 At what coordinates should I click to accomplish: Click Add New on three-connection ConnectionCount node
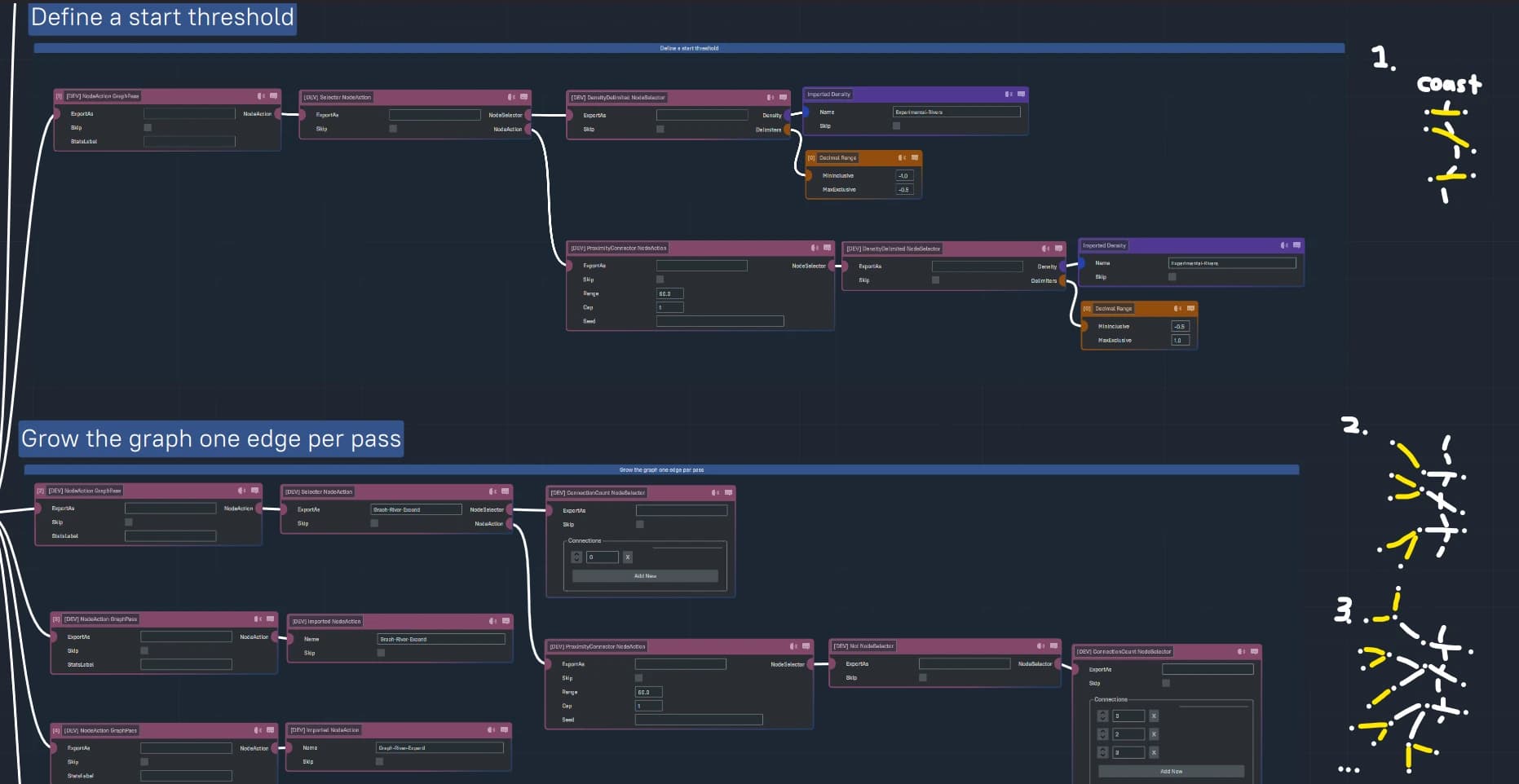click(1171, 771)
